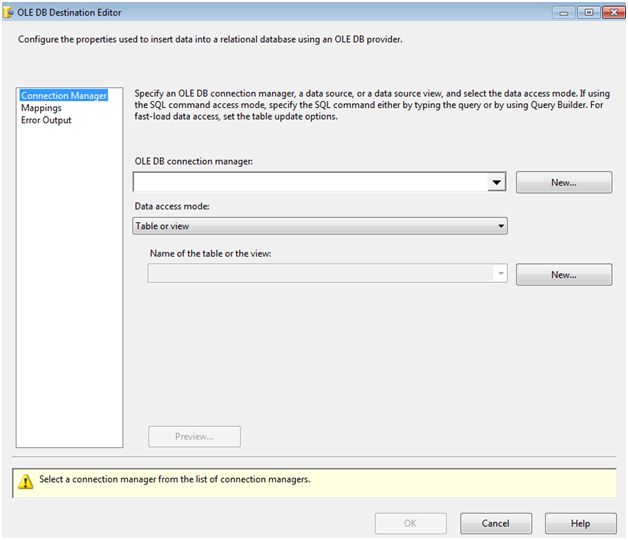Click 'OLE DB connection manager:' label
The image size is (628, 540).
193,161
